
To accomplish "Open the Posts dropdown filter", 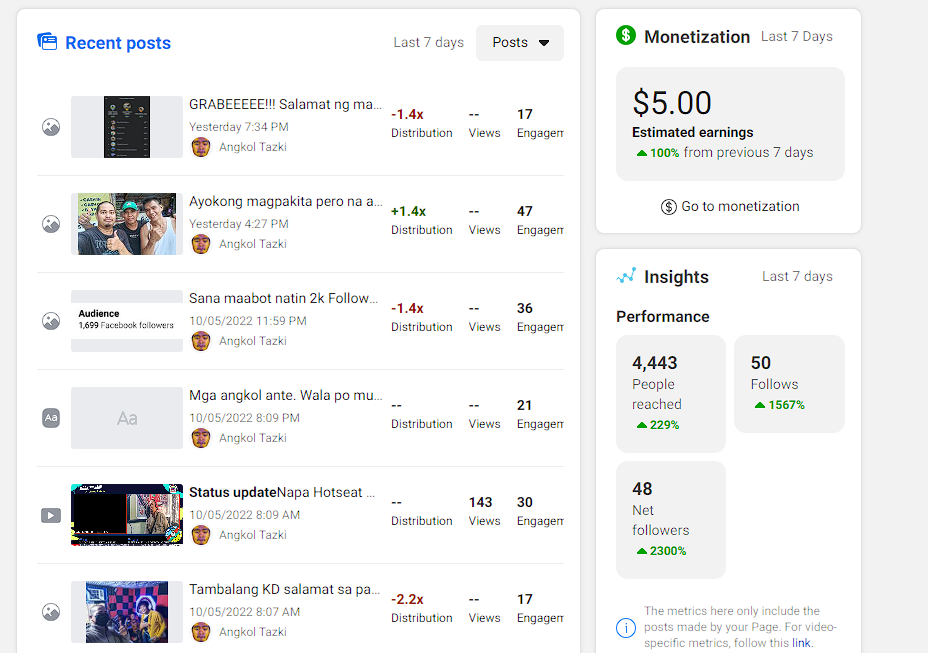I will 520,43.
